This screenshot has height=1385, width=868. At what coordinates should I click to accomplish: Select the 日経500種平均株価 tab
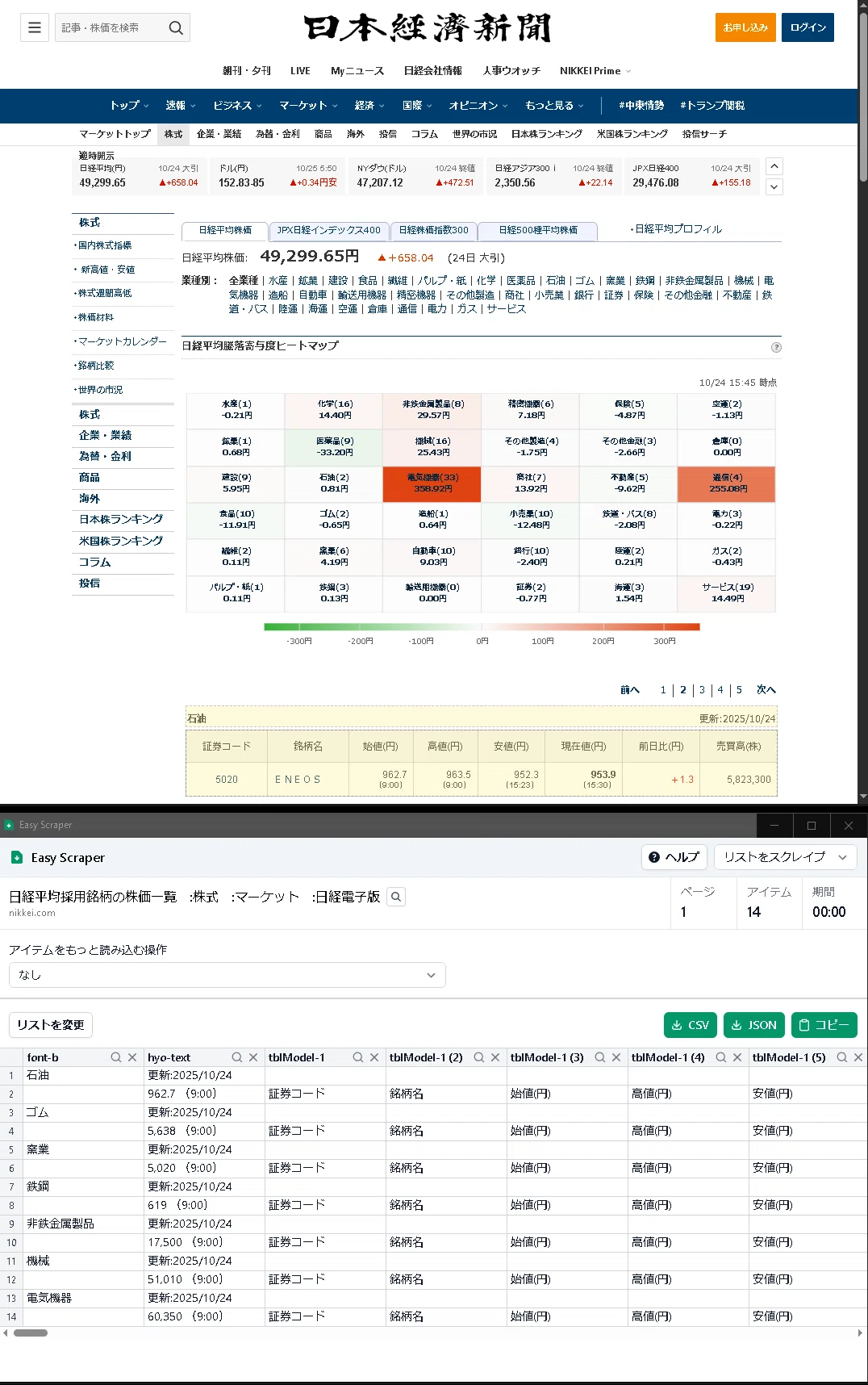pos(538,231)
